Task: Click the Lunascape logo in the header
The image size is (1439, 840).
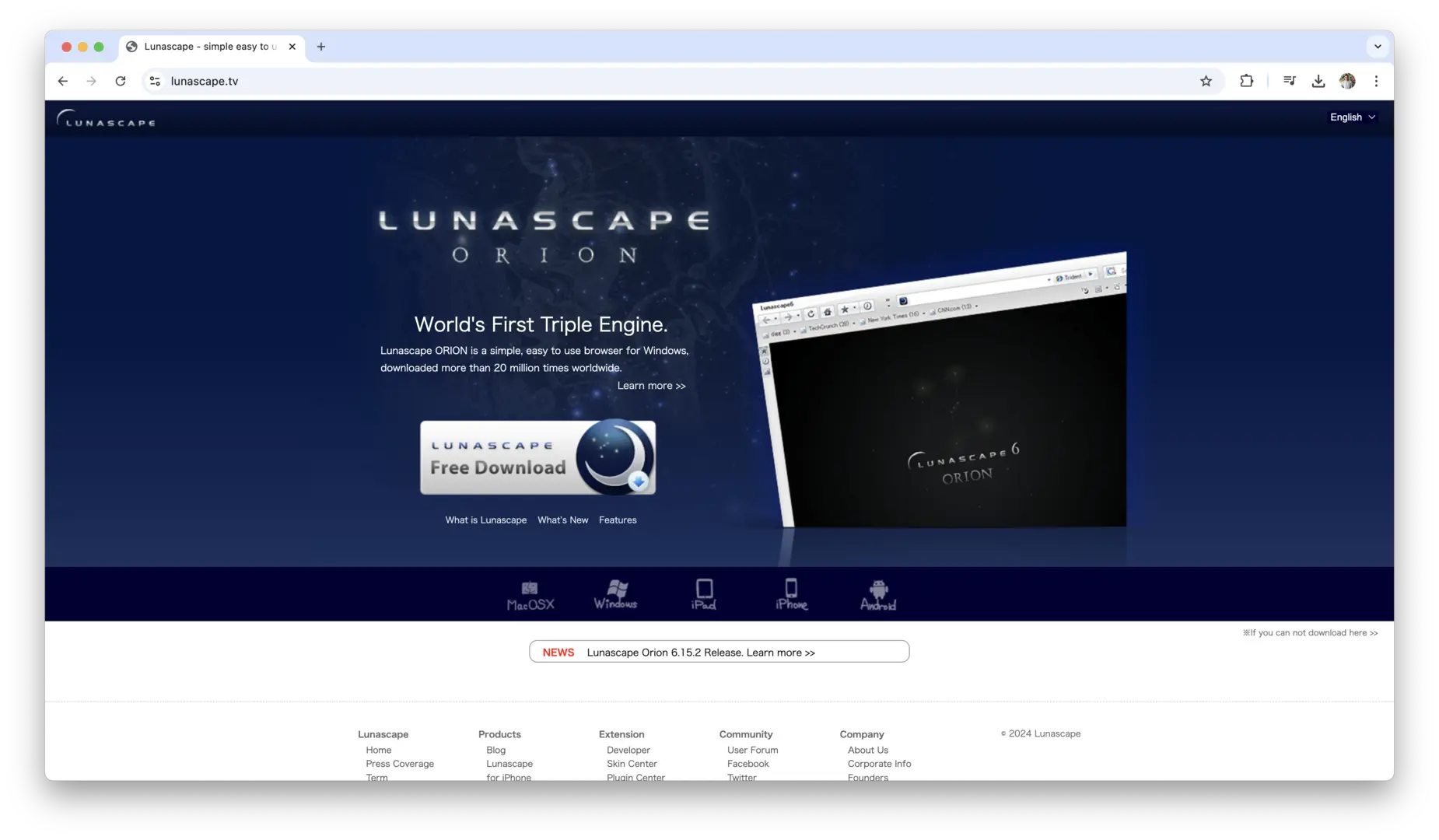Action: [106, 118]
